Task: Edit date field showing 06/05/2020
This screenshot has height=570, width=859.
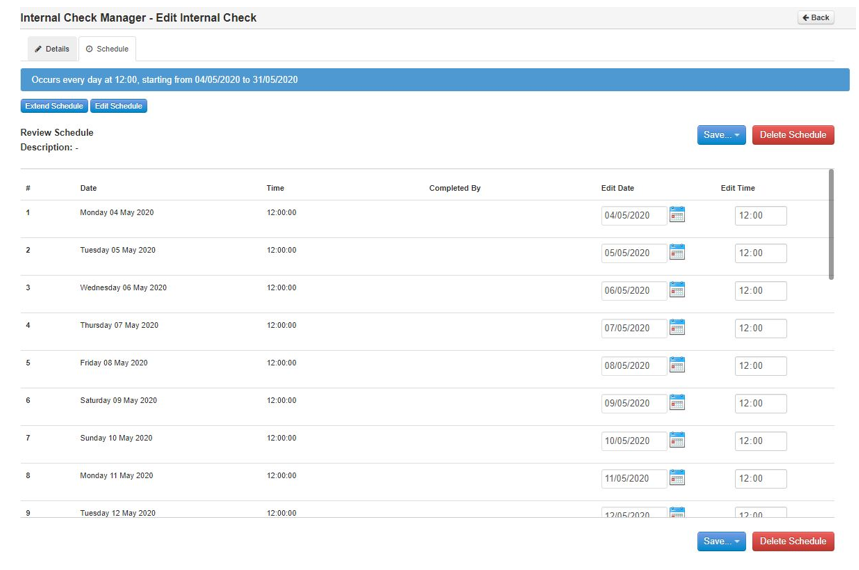Action: click(x=634, y=290)
